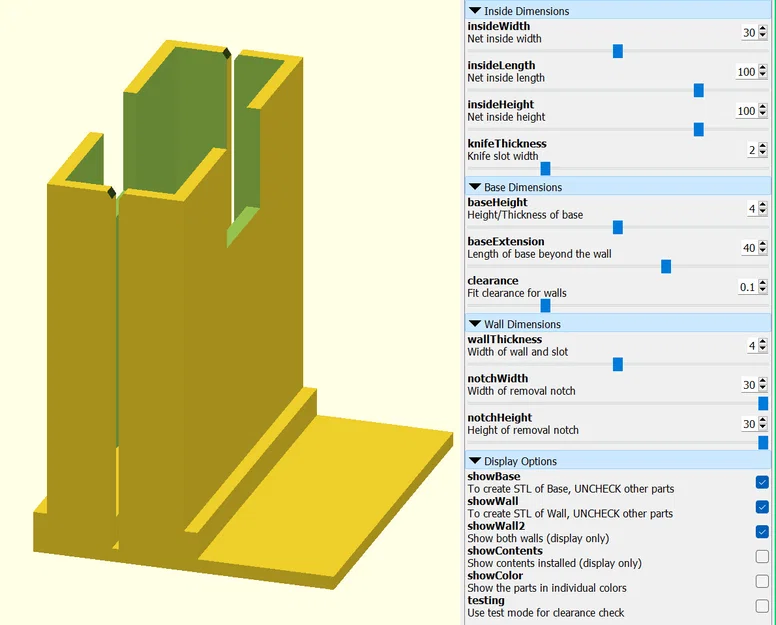Screen dimensions: 776x625
Task: Collapse the Display Options section
Action: coord(475,461)
